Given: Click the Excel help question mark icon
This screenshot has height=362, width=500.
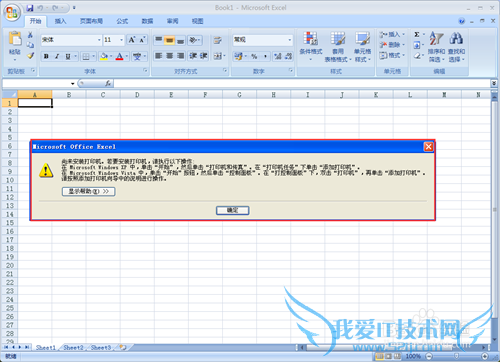Looking at the screenshot, I should point(462,21).
